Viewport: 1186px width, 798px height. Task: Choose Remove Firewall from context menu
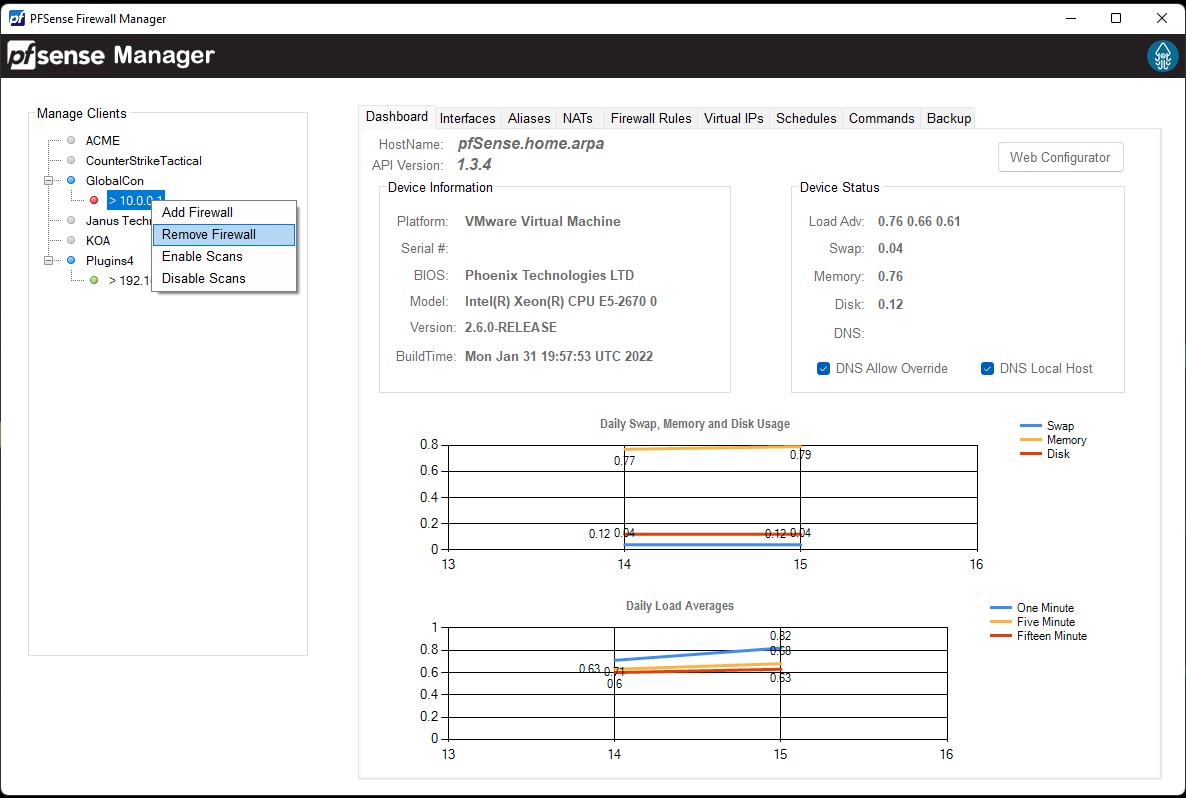(224, 234)
